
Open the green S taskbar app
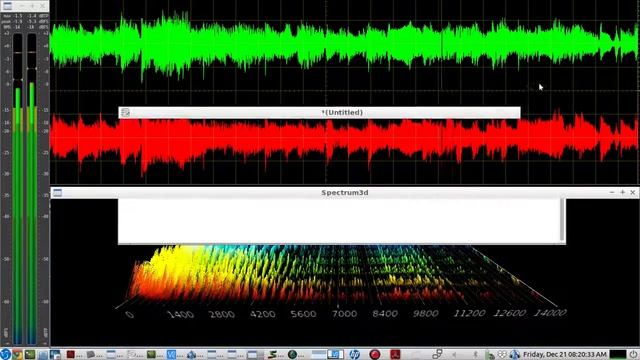272,354
